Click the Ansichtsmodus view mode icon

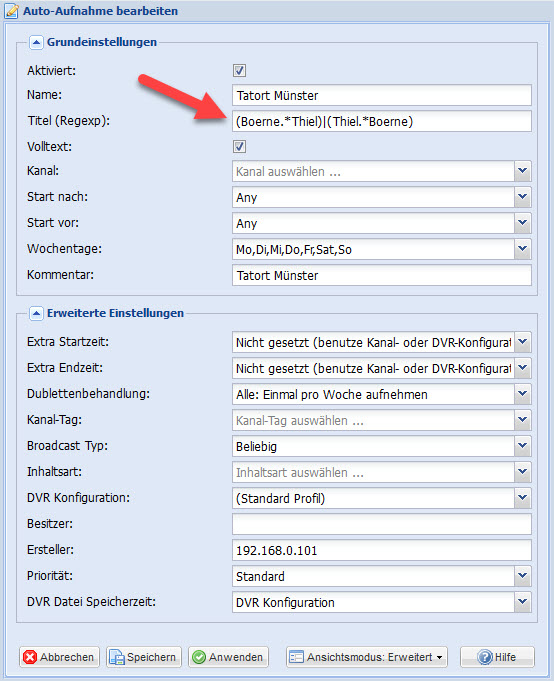click(297, 657)
